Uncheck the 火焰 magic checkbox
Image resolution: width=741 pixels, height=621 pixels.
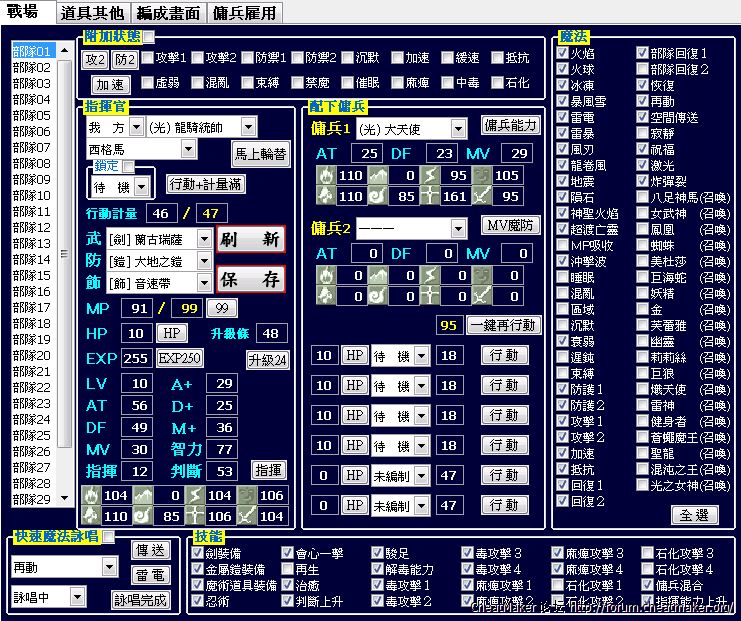[562, 53]
